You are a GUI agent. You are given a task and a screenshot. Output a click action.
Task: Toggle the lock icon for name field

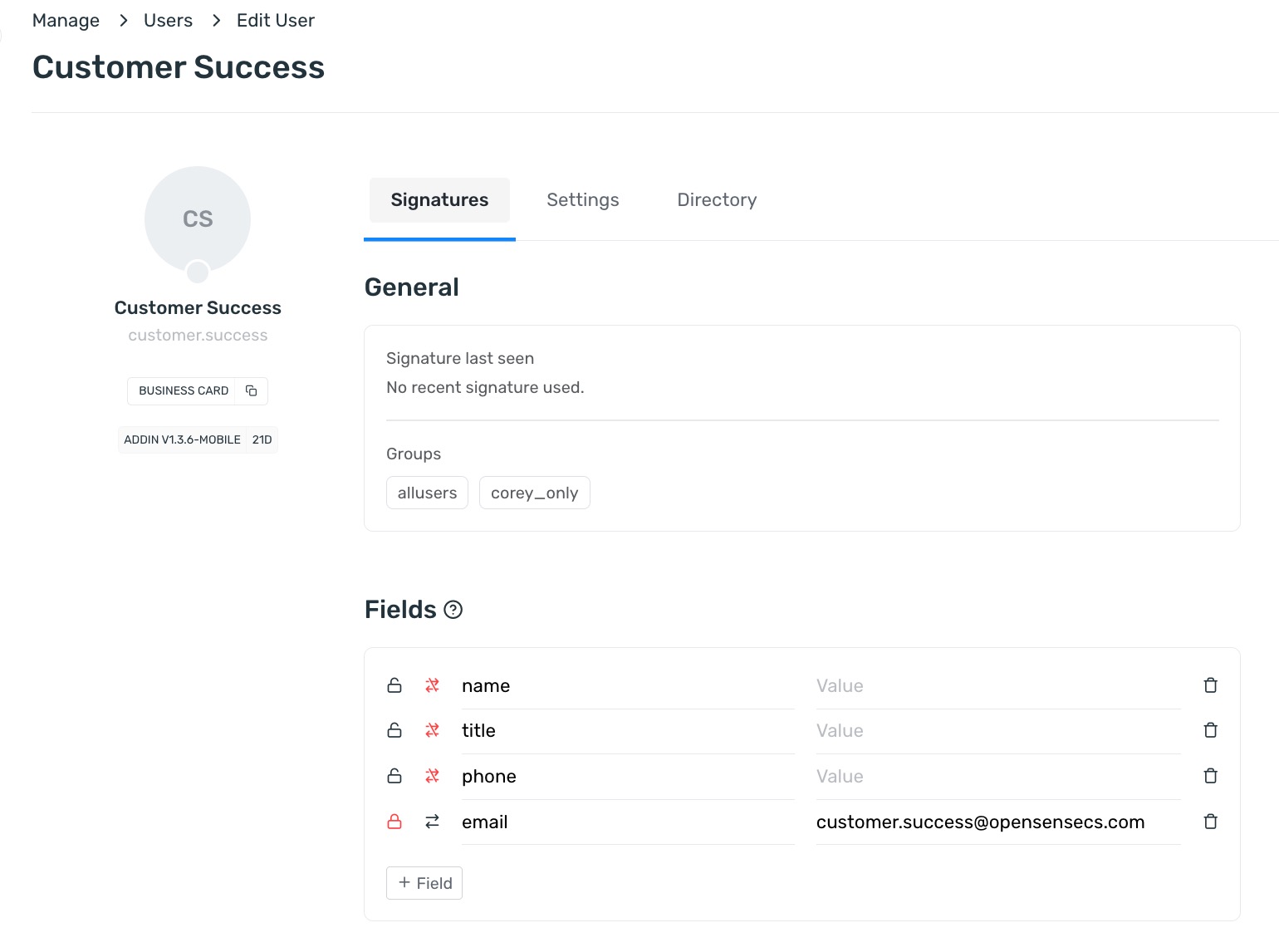tap(394, 685)
